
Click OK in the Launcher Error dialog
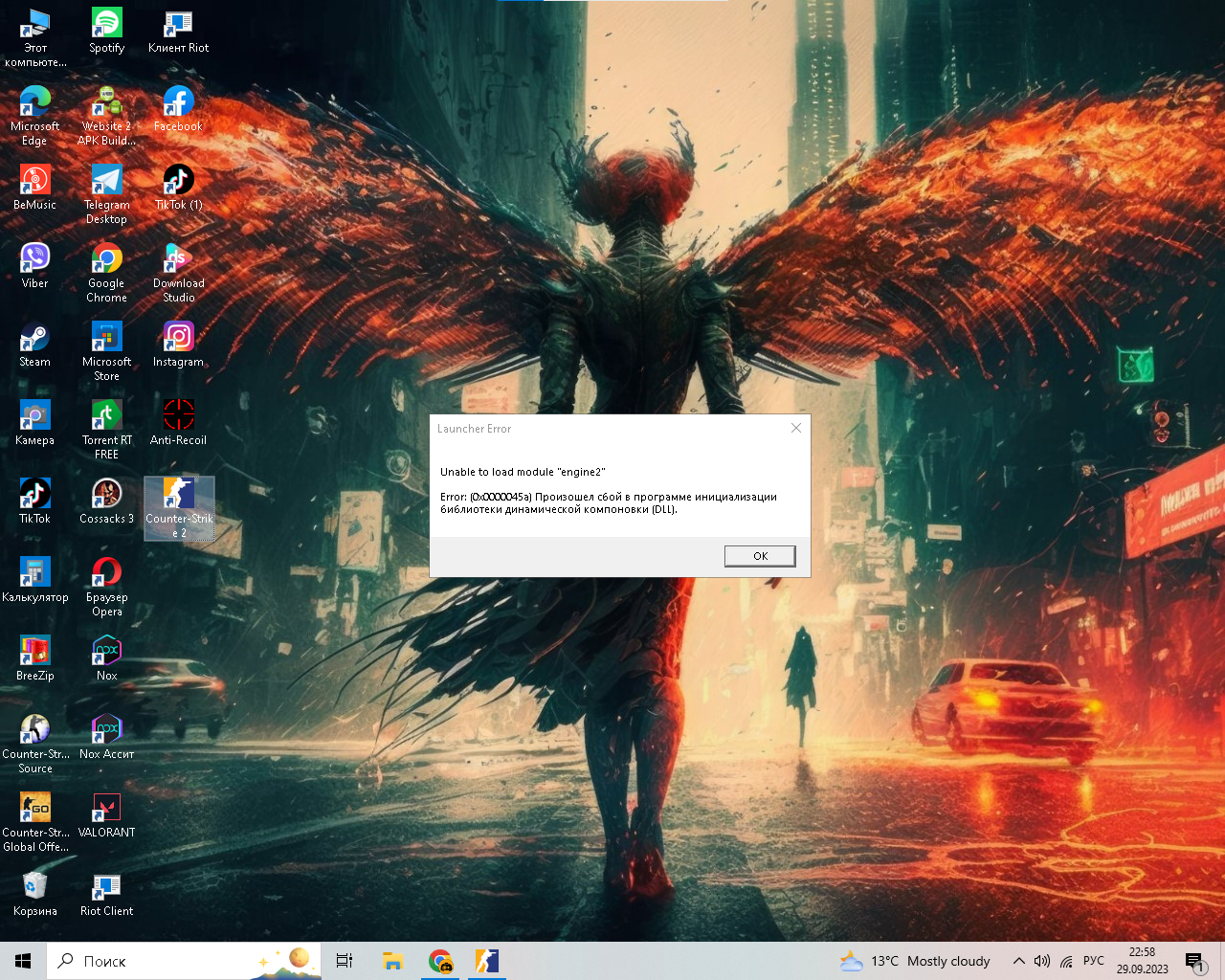click(x=760, y=556)
